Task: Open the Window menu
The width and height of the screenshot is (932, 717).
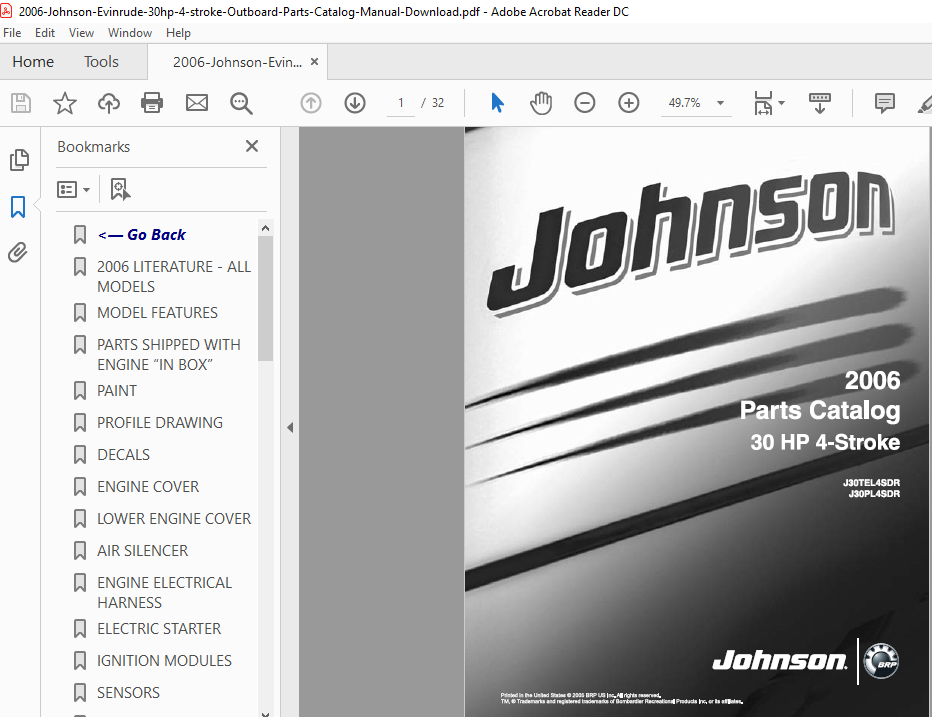Action: tap(130, 33)
